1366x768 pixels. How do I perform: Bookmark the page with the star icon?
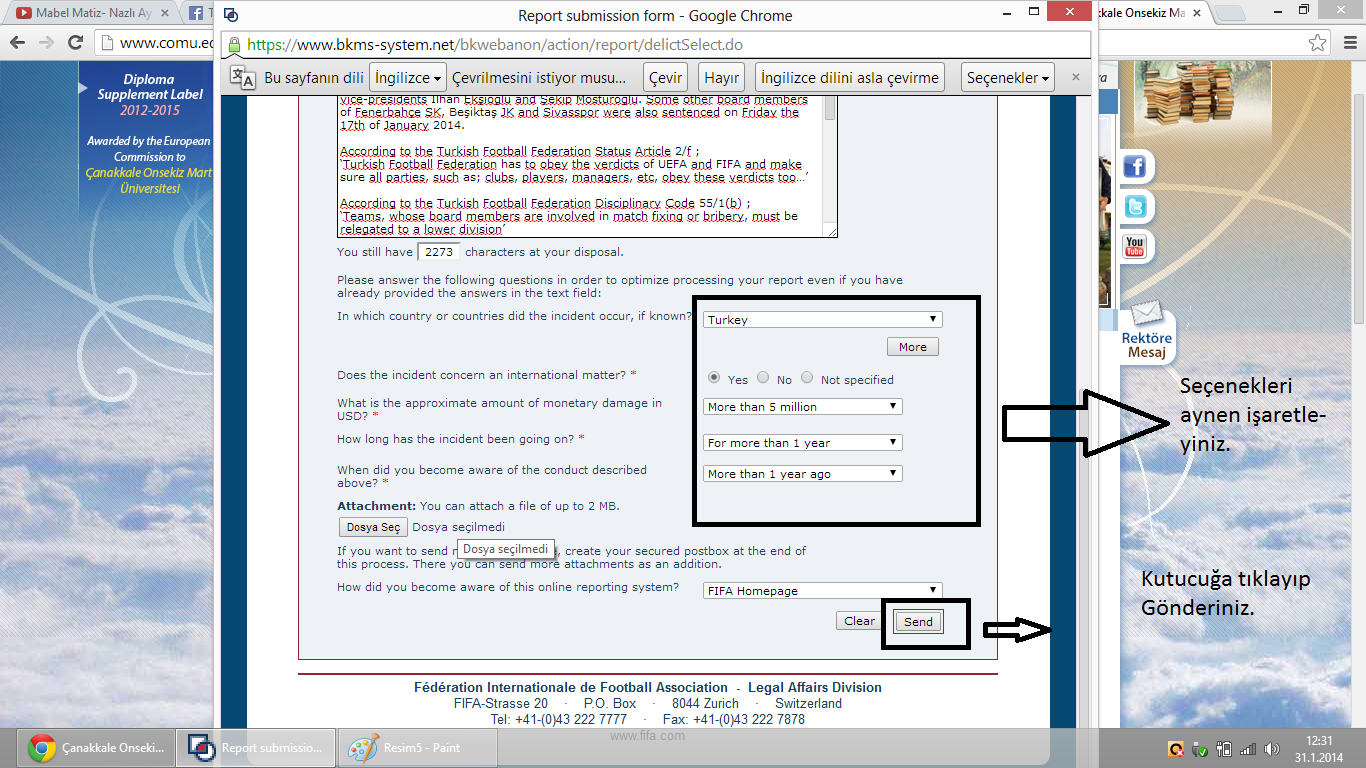(1318, 43)
